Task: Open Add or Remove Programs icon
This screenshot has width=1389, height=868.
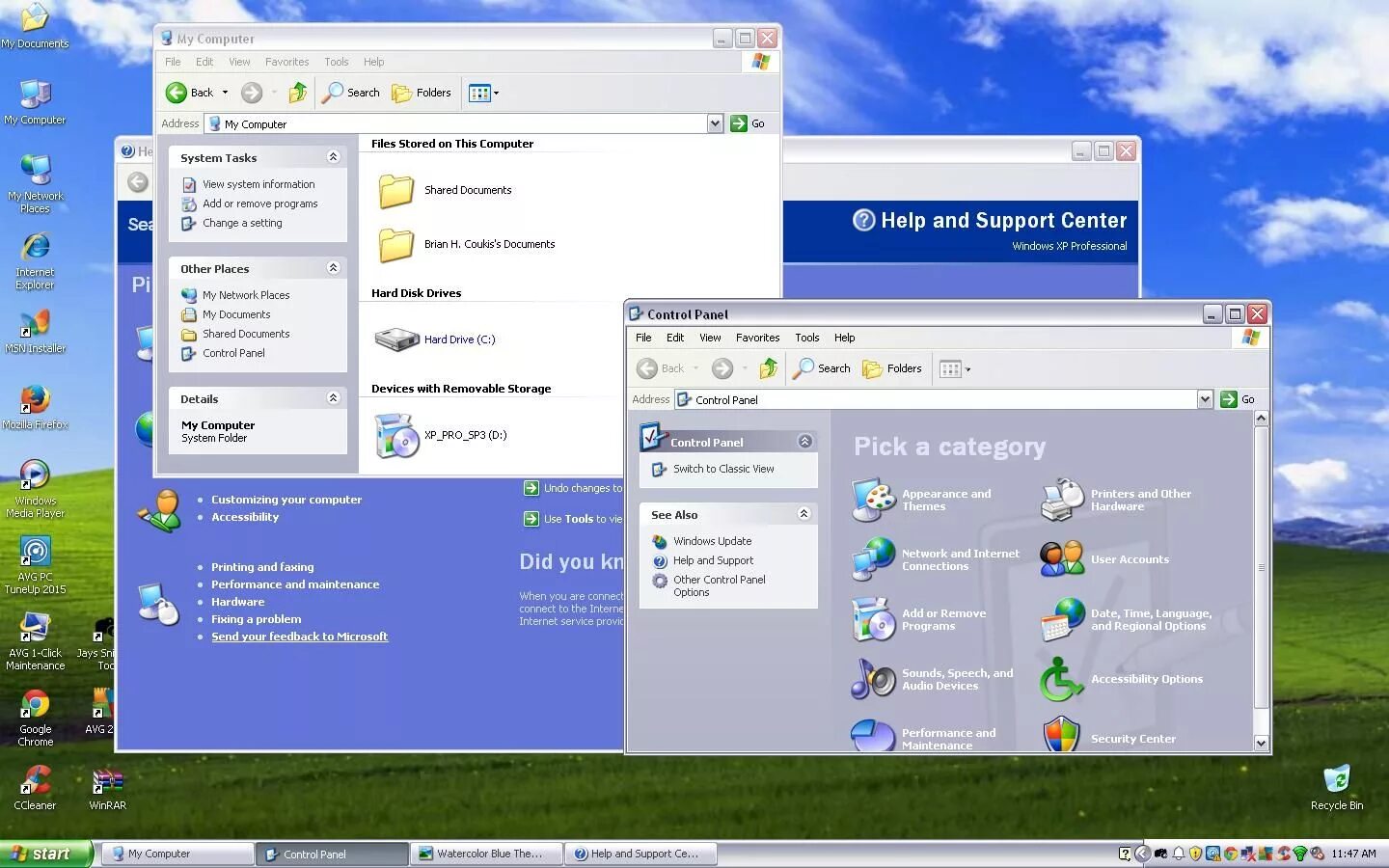Action: click(874, 619)
